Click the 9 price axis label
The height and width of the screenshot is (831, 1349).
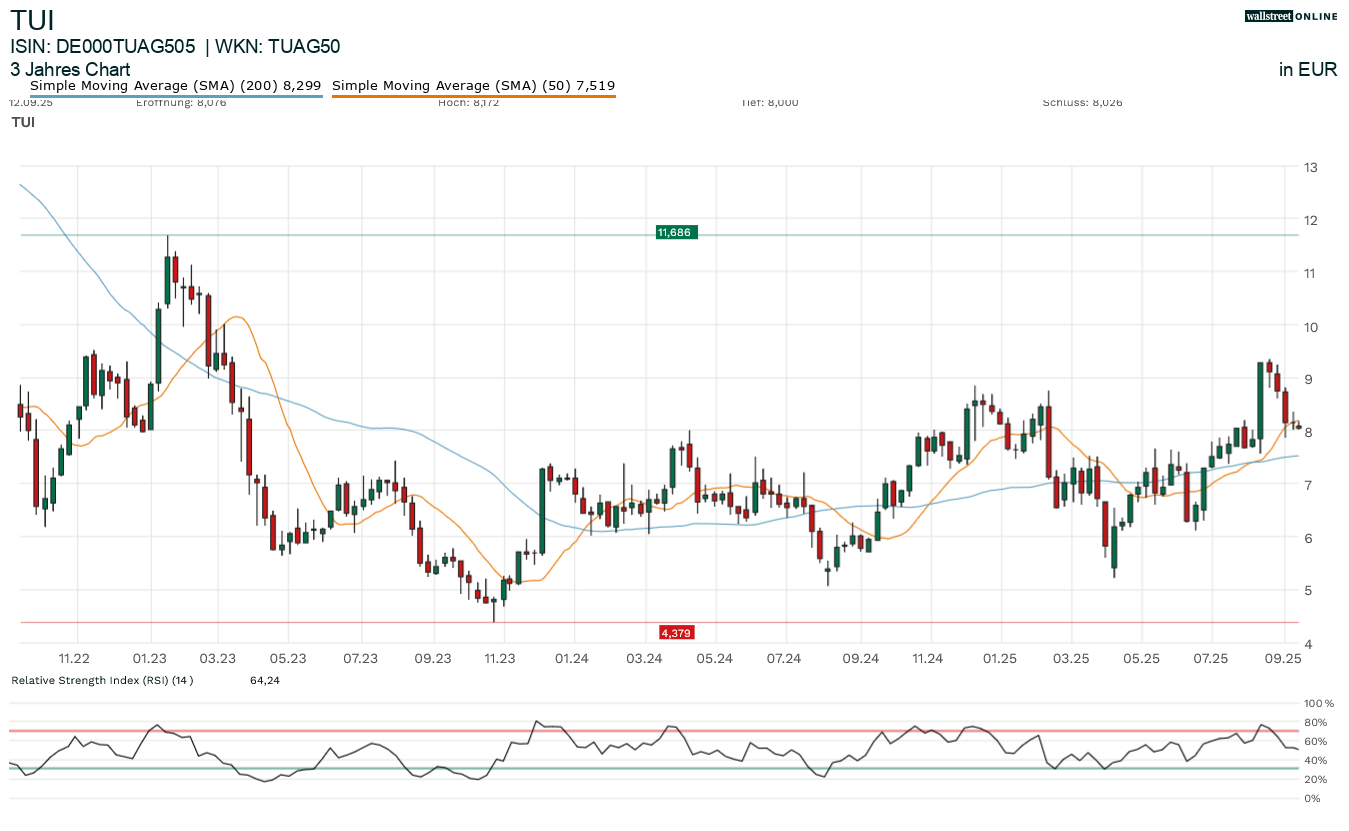pos(1308,379)
